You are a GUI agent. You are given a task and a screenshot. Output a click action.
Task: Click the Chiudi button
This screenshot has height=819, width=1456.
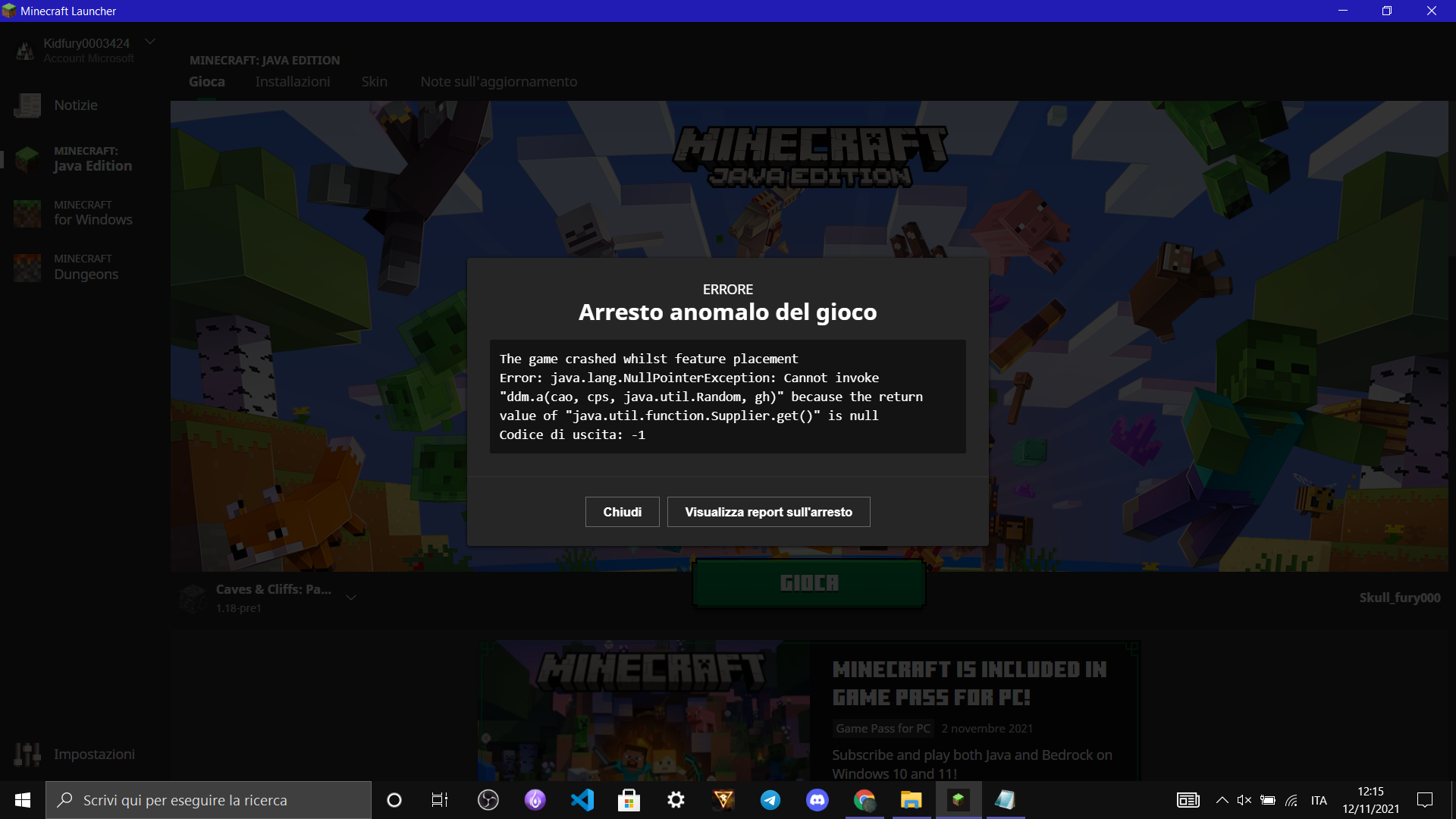pyautogui.click(x=622, y=512)
